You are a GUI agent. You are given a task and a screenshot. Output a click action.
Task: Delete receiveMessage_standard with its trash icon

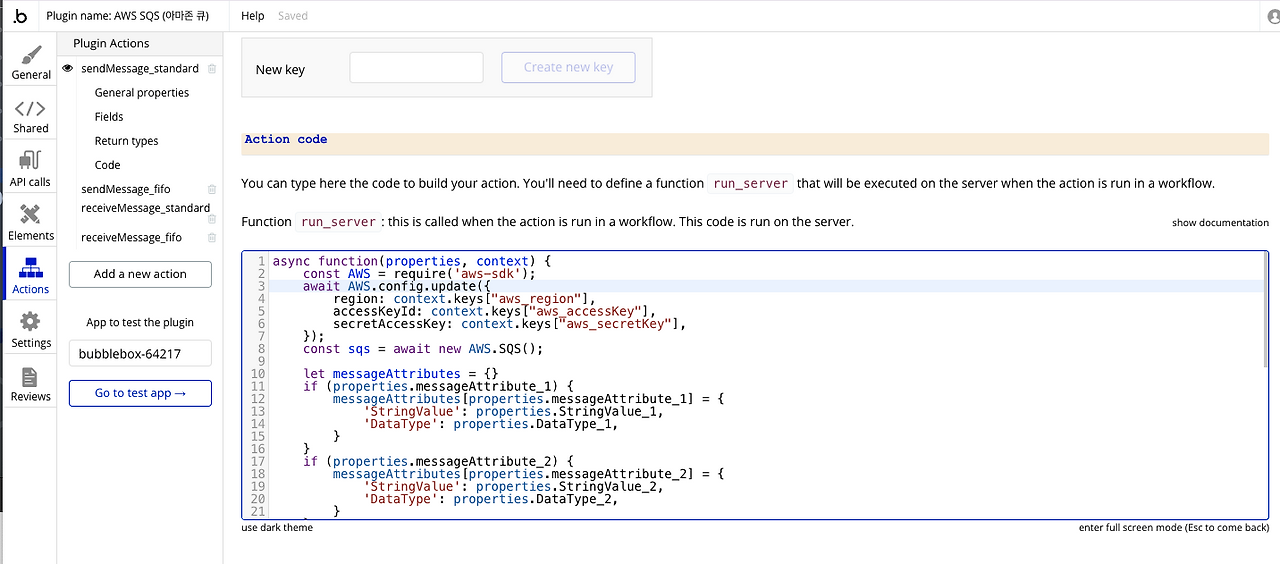(212, 219)
